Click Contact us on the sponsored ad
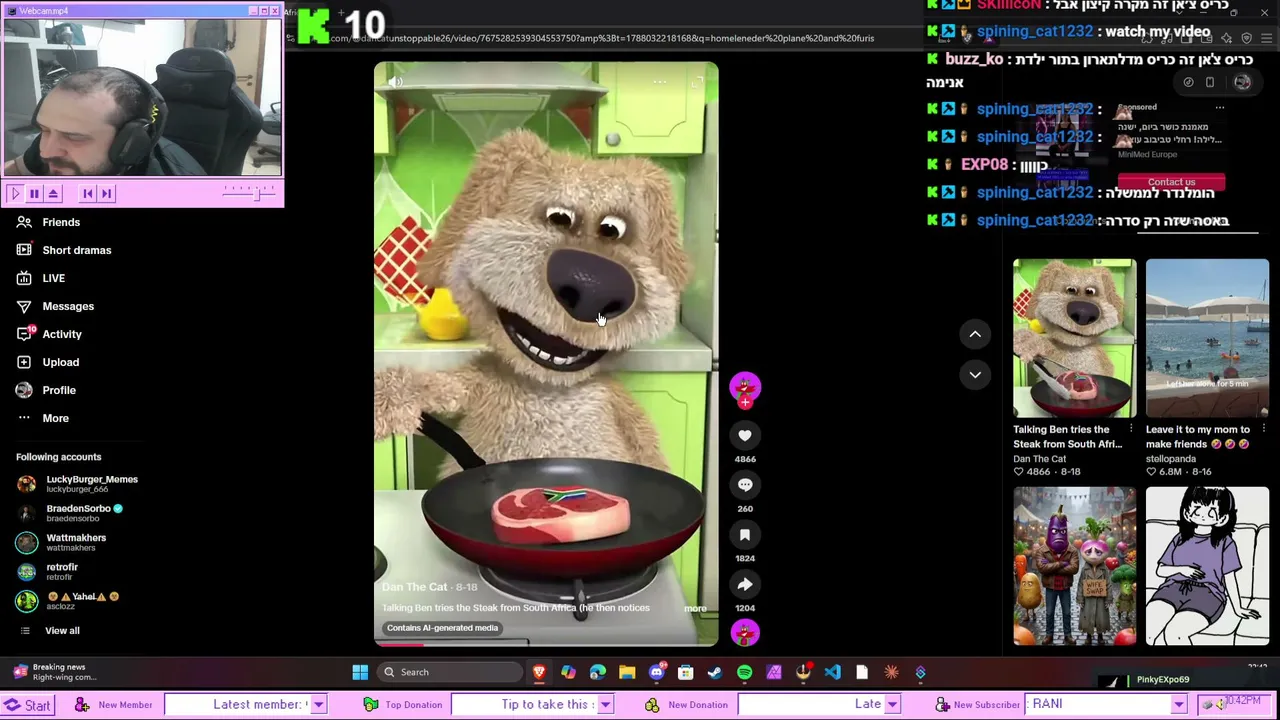The height and width of the screenshot is (720, 1280). pyautogui.click(x=1171, y=182)
